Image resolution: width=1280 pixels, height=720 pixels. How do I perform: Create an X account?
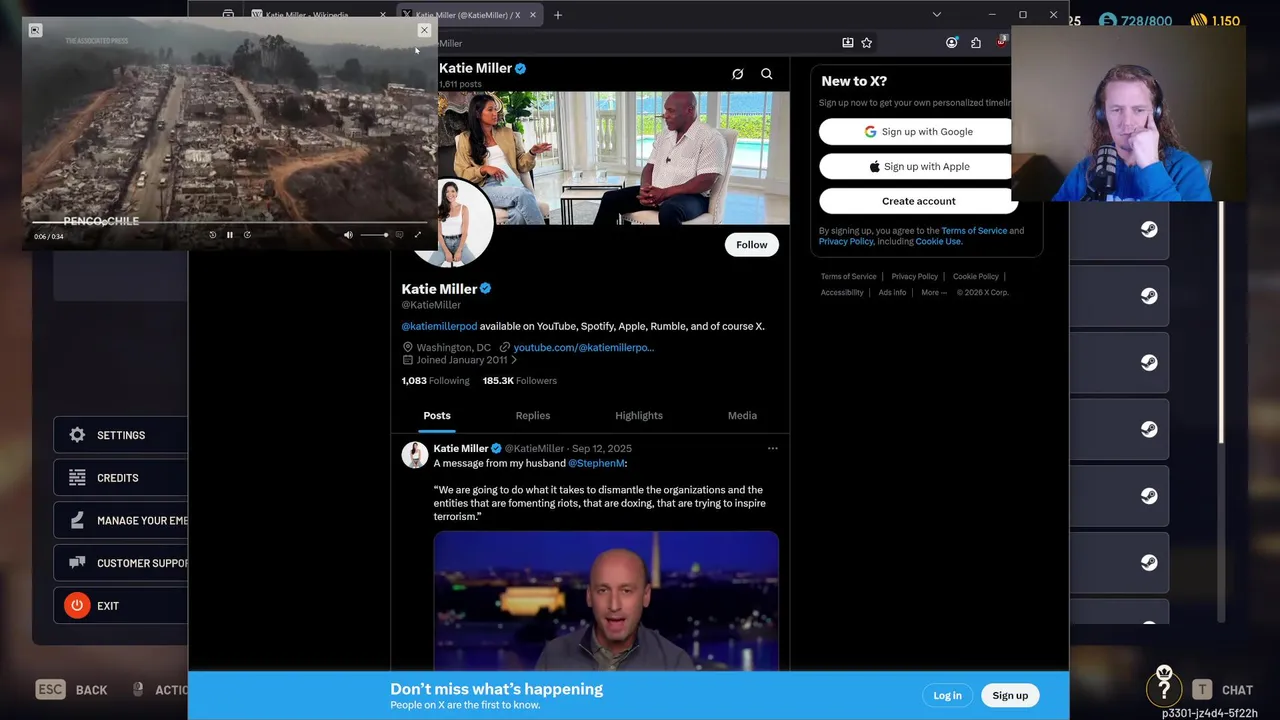[x=918, y=201]
